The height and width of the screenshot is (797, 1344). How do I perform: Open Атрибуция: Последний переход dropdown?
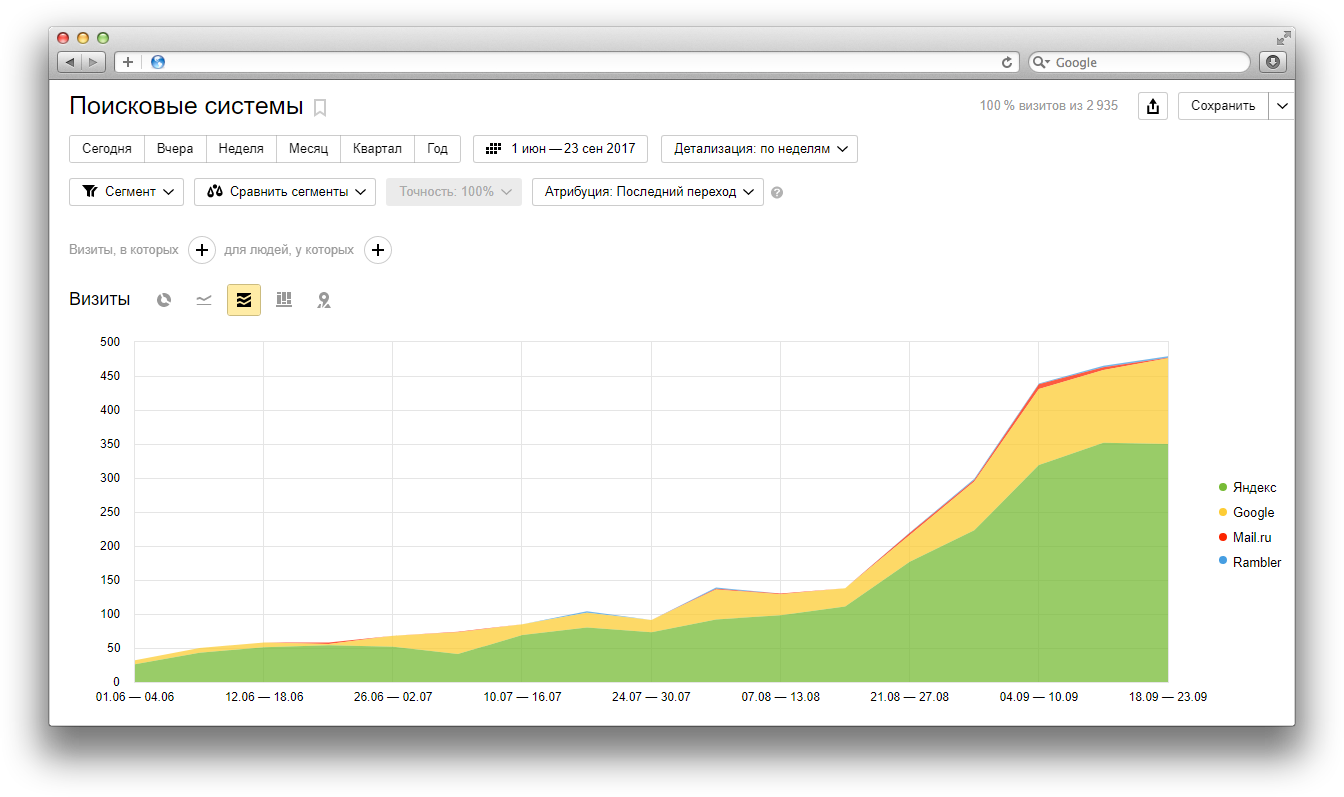(648, 192)
